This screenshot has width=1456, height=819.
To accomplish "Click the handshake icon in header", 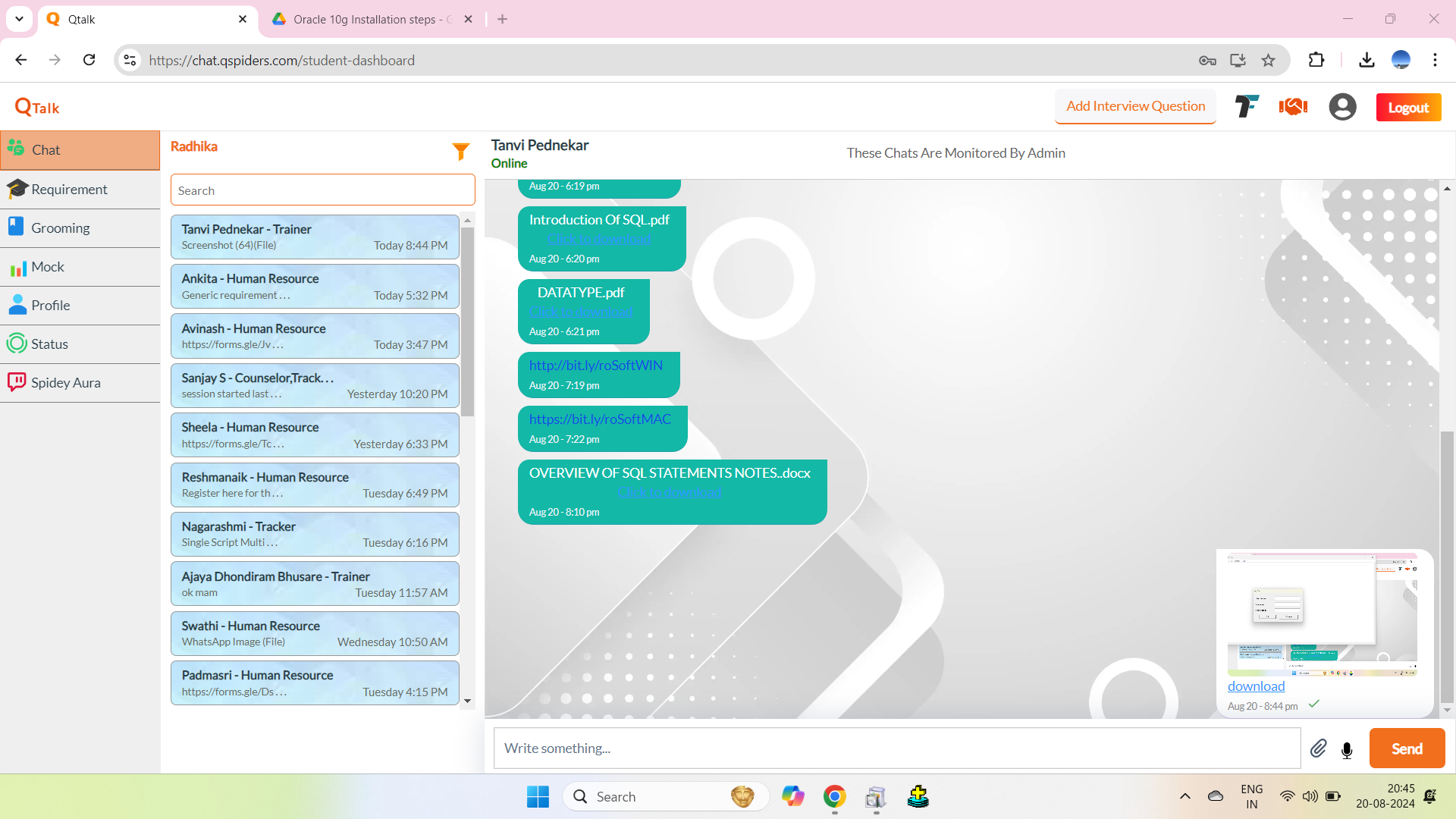I will tap(1293, 107).
